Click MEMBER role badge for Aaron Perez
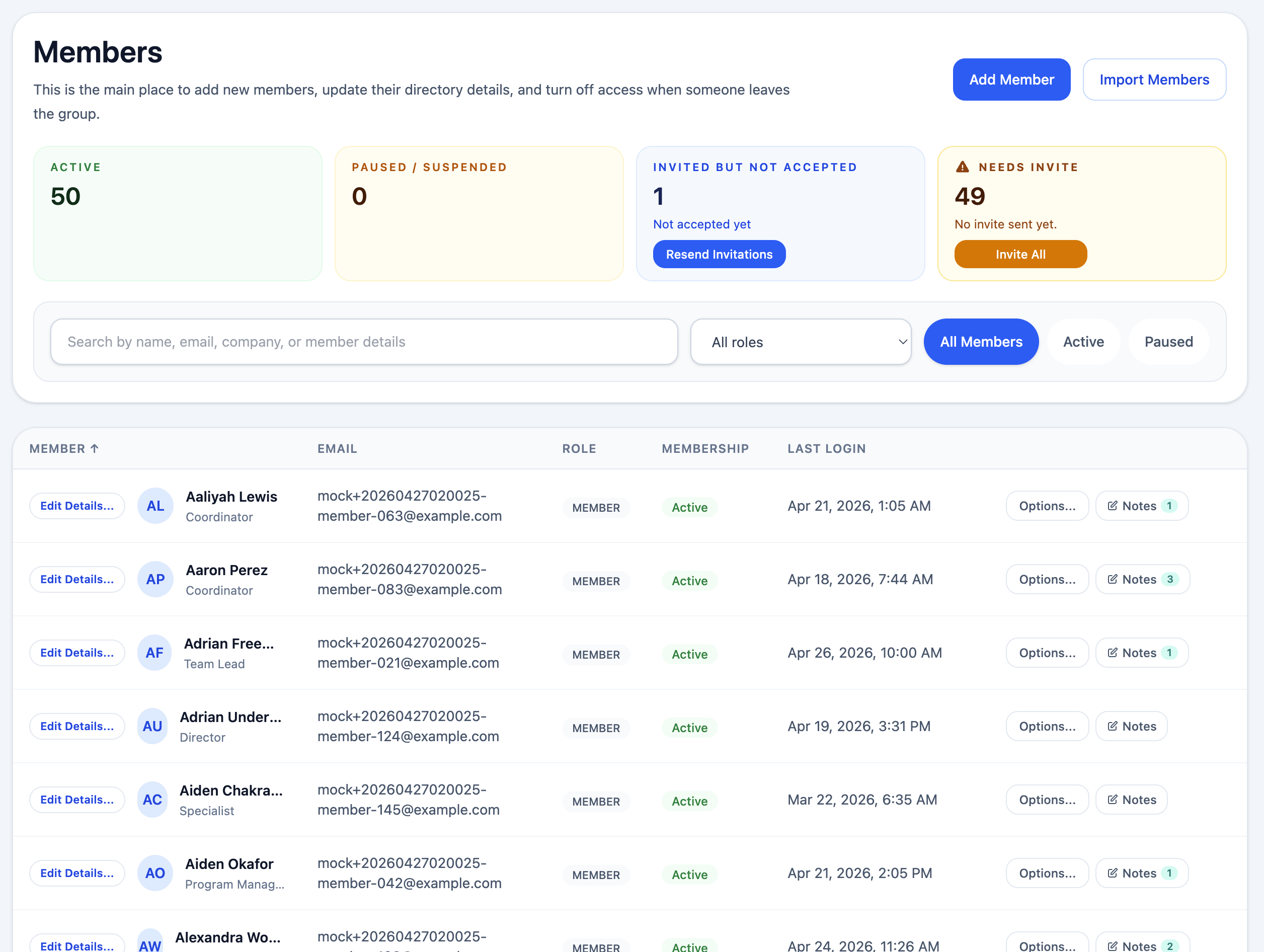Image resolution: width=1264 pixels, height=952 pixels. pos(596,581)
